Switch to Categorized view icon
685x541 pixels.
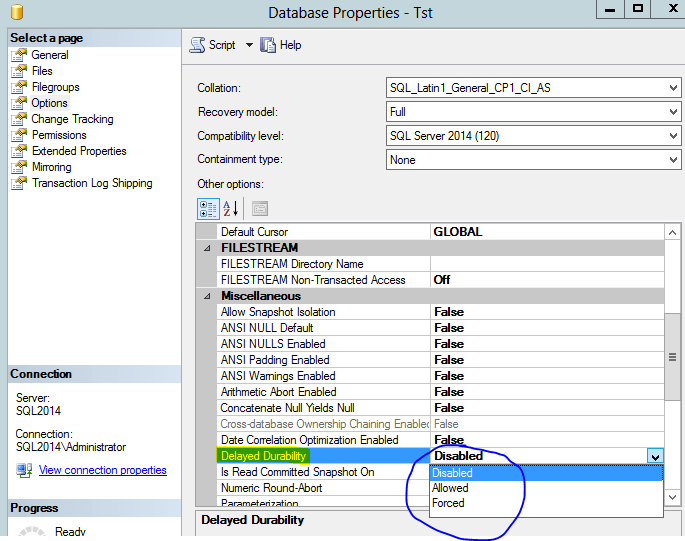[208, 208]
